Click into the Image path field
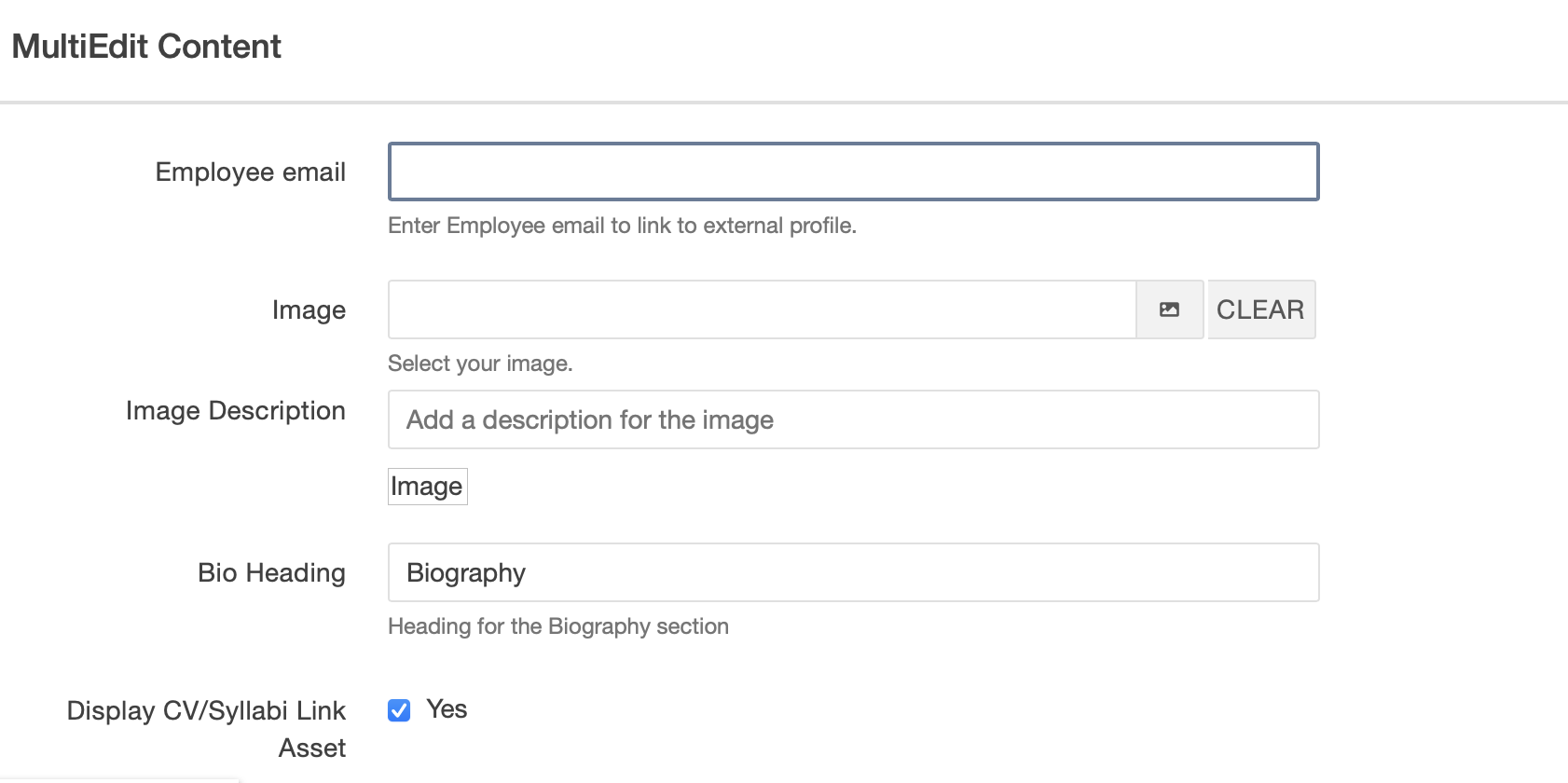This screenshot has width=1568, height=783. coord(761,309)
